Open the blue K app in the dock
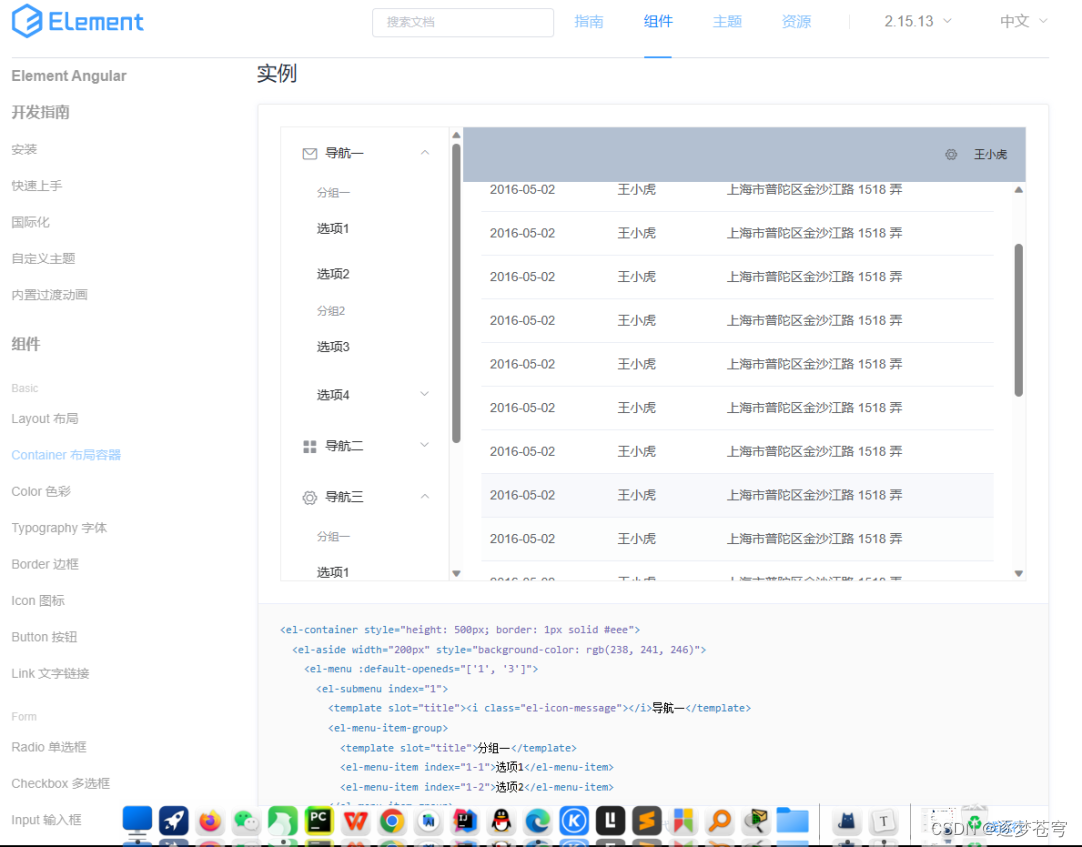Screen dimensions: 1082x847 (574, 821)
